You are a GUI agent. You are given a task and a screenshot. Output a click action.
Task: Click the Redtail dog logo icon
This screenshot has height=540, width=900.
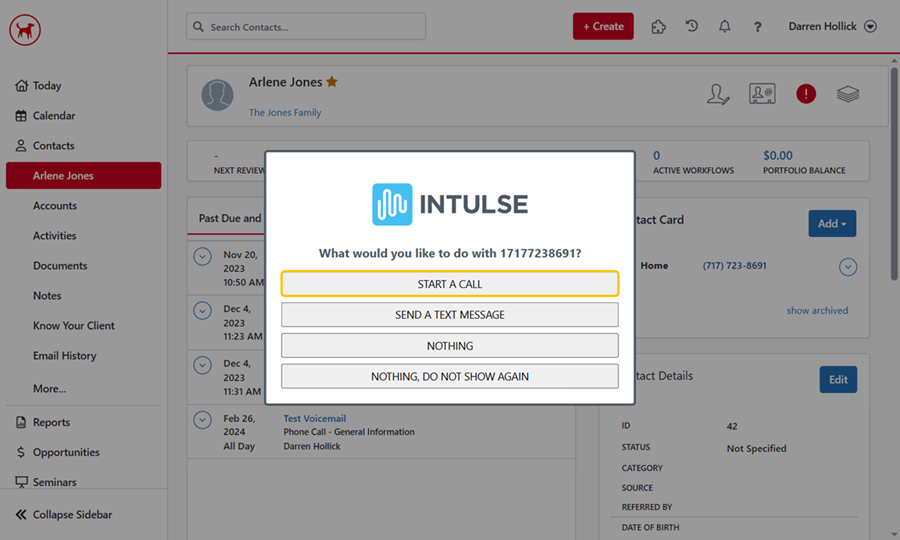click(x=25, y=30)
